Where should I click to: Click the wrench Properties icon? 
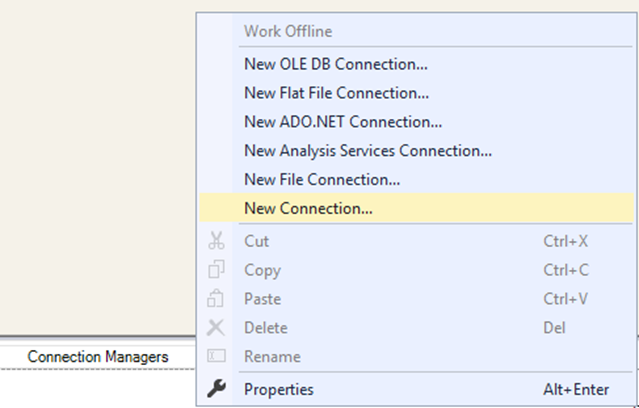coord(216,389)
